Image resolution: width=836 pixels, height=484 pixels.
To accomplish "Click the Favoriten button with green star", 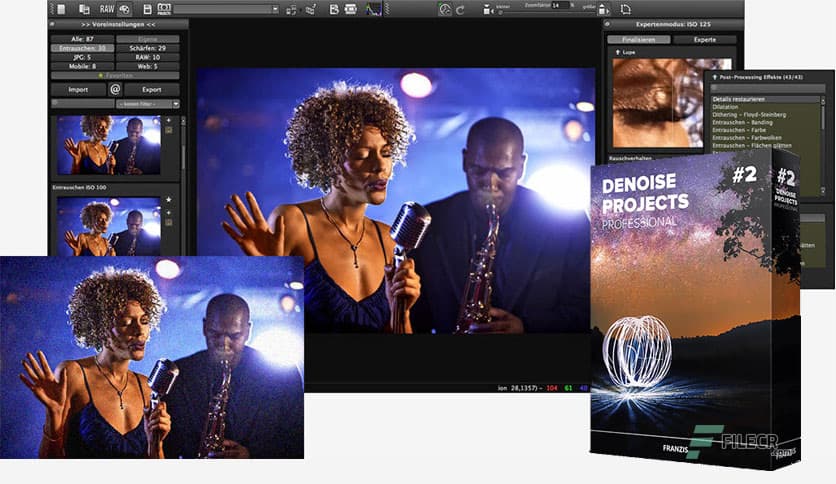I will [115, 76].
